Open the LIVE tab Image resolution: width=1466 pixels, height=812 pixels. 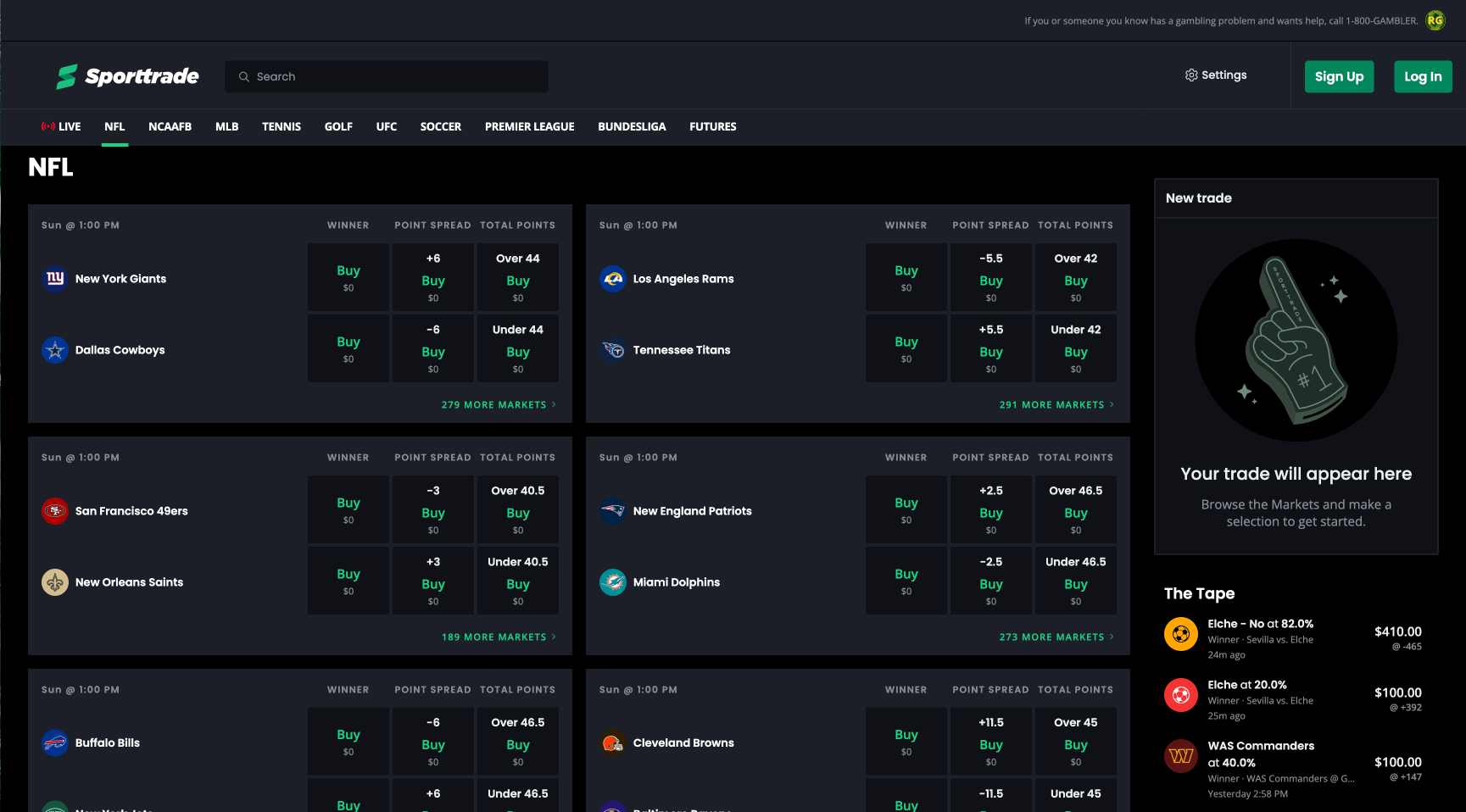coord(61,126)
